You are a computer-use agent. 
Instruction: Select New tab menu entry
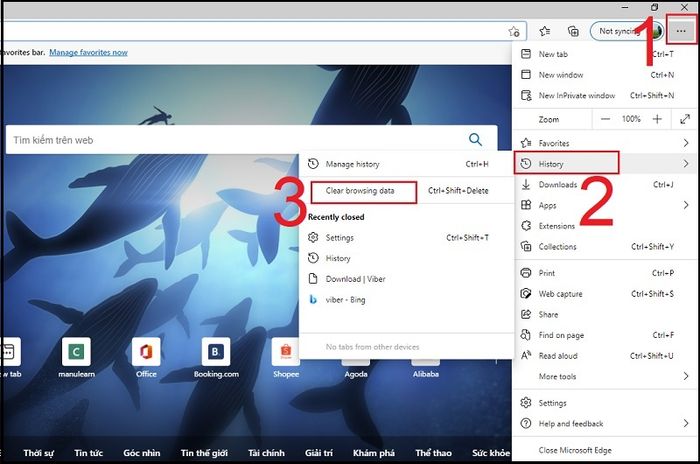(x=605, y=54)
